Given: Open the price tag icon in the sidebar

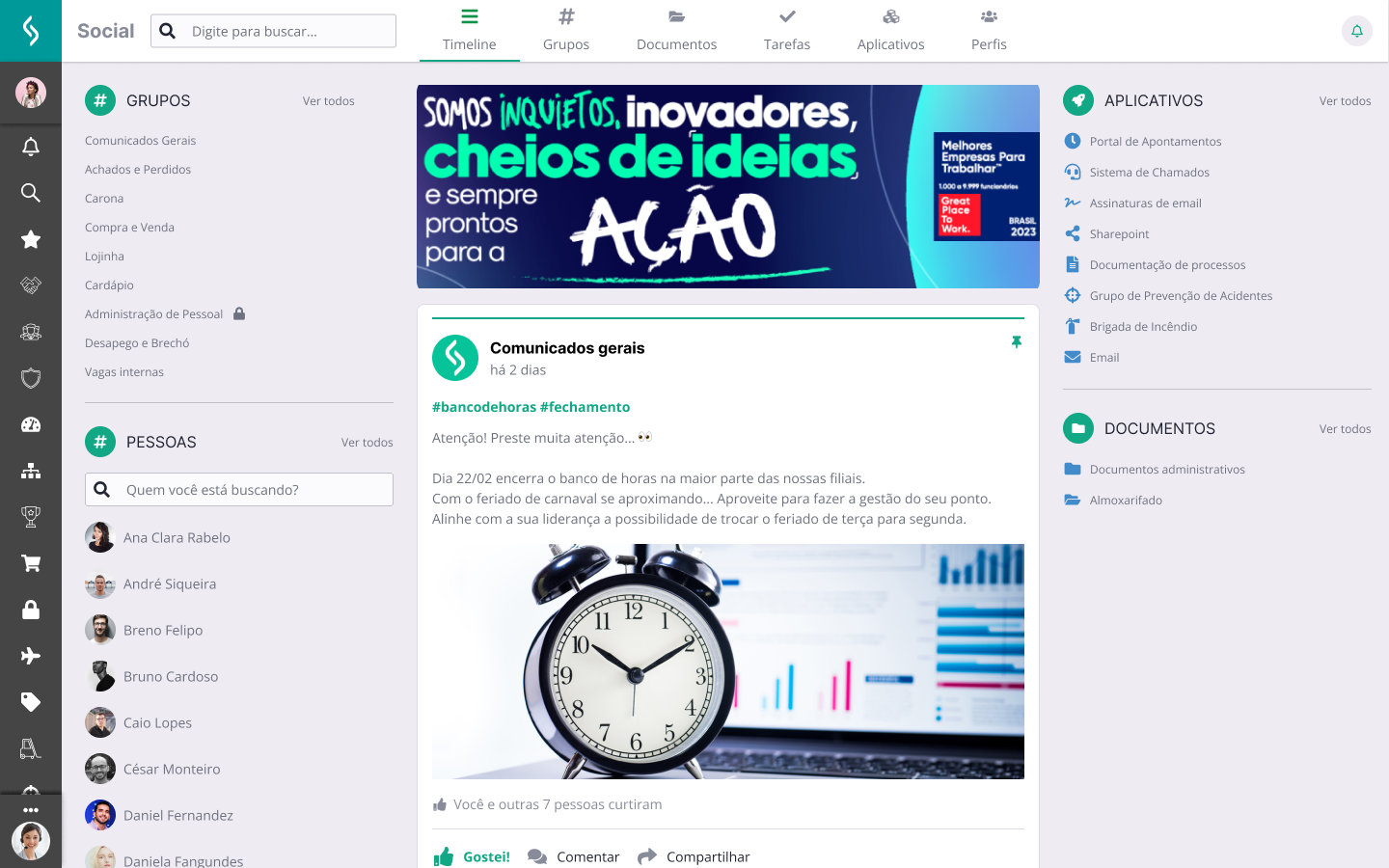Looking at the screenshot, I should coord(31,702).
